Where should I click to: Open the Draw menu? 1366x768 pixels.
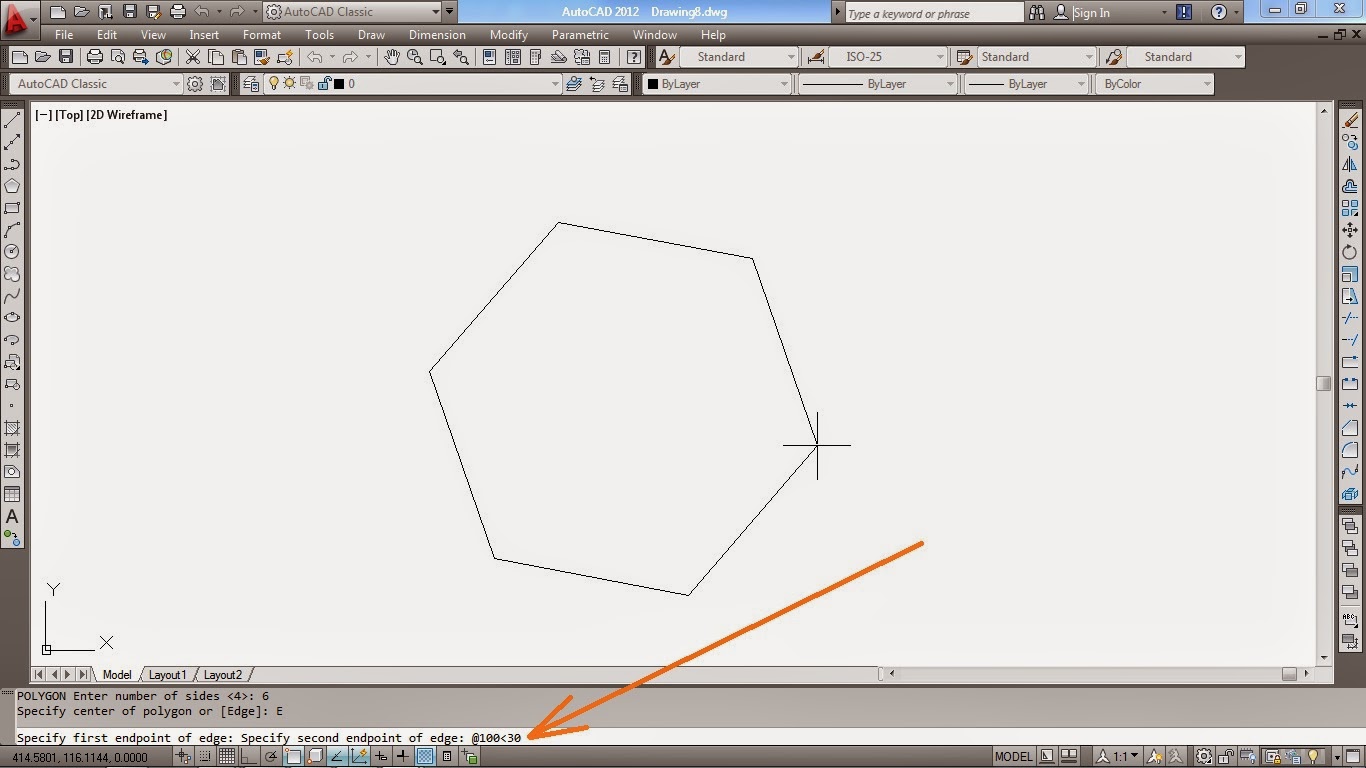[x=370, y=34]
